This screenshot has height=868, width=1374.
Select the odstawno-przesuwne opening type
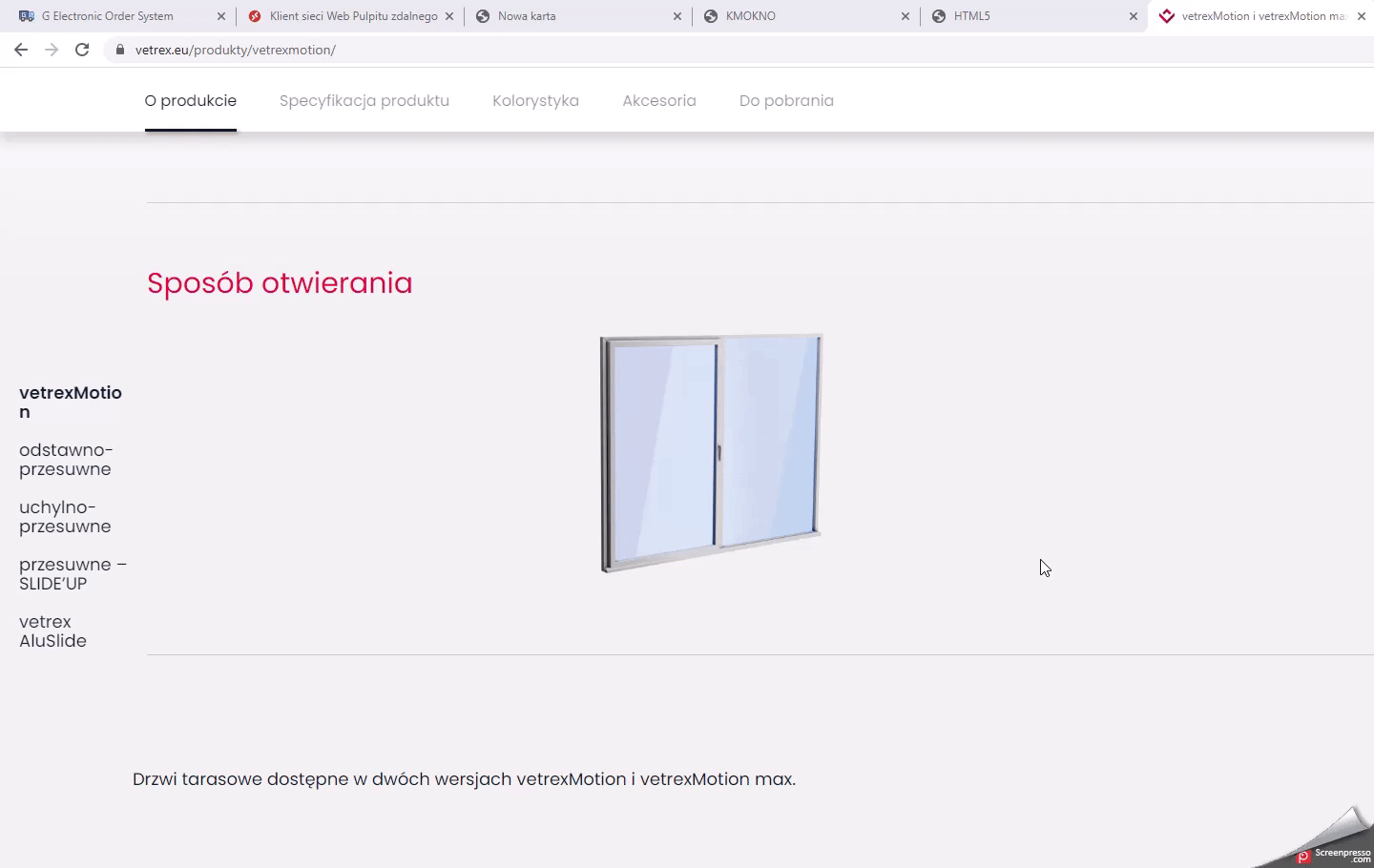67,460
